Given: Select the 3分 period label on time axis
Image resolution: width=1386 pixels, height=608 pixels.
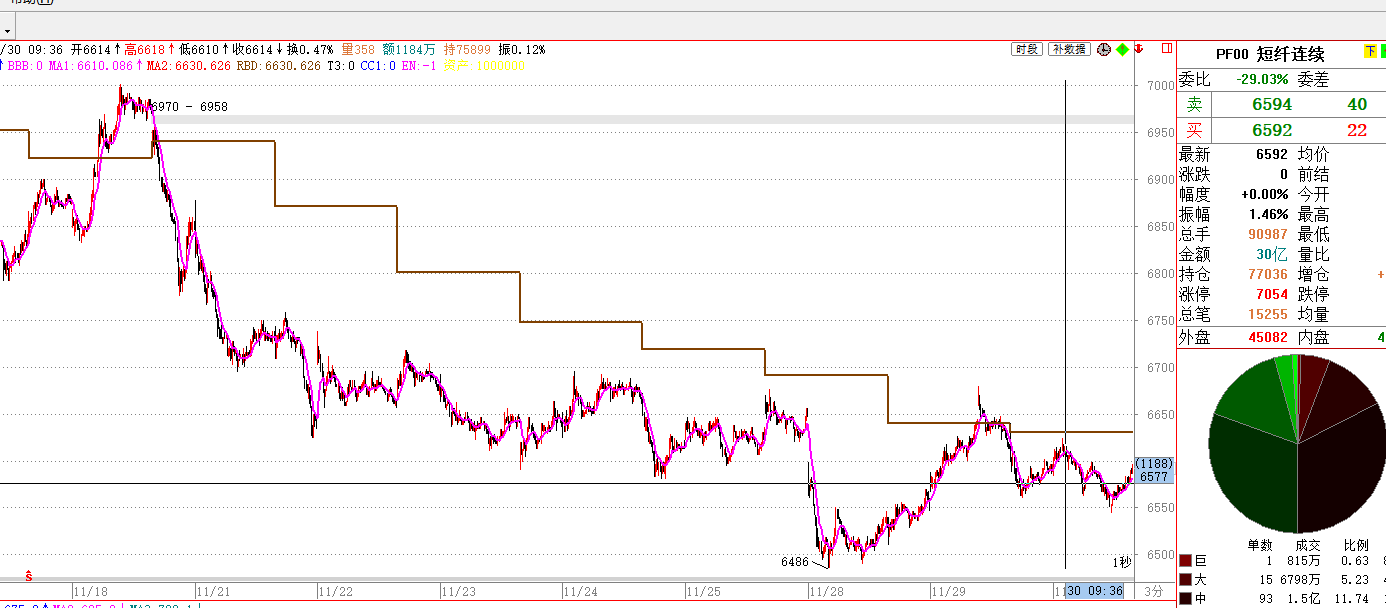Looking at the screenshot, I should click(1154, 591).
